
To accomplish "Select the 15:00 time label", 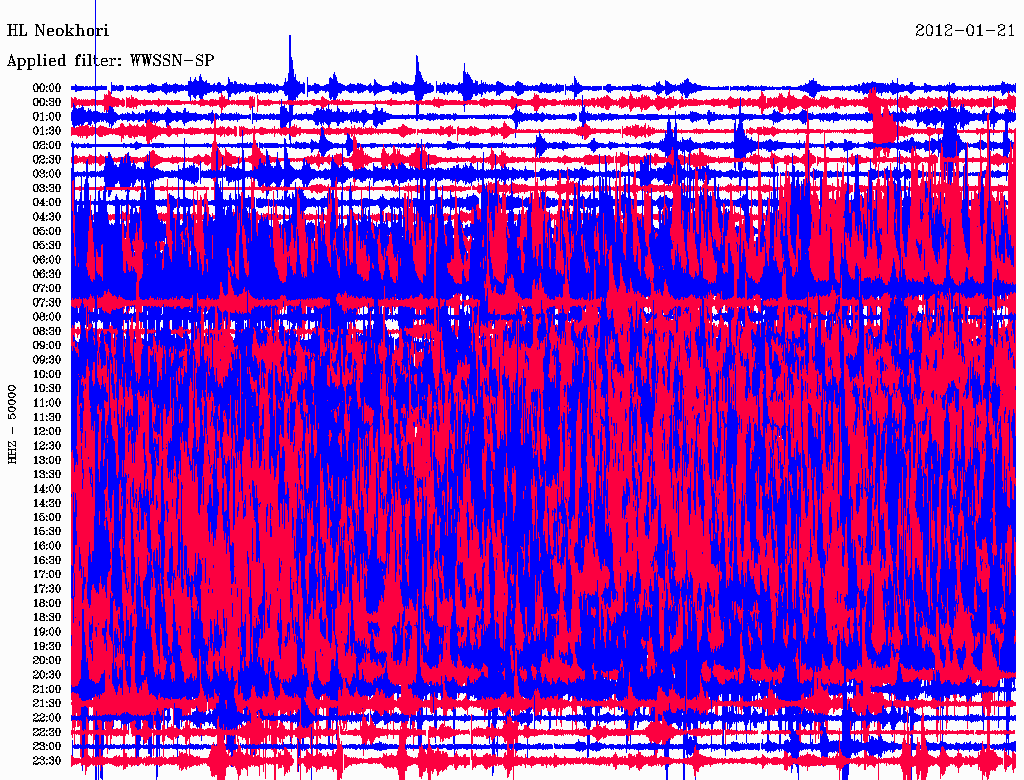I will click(47, 517).
